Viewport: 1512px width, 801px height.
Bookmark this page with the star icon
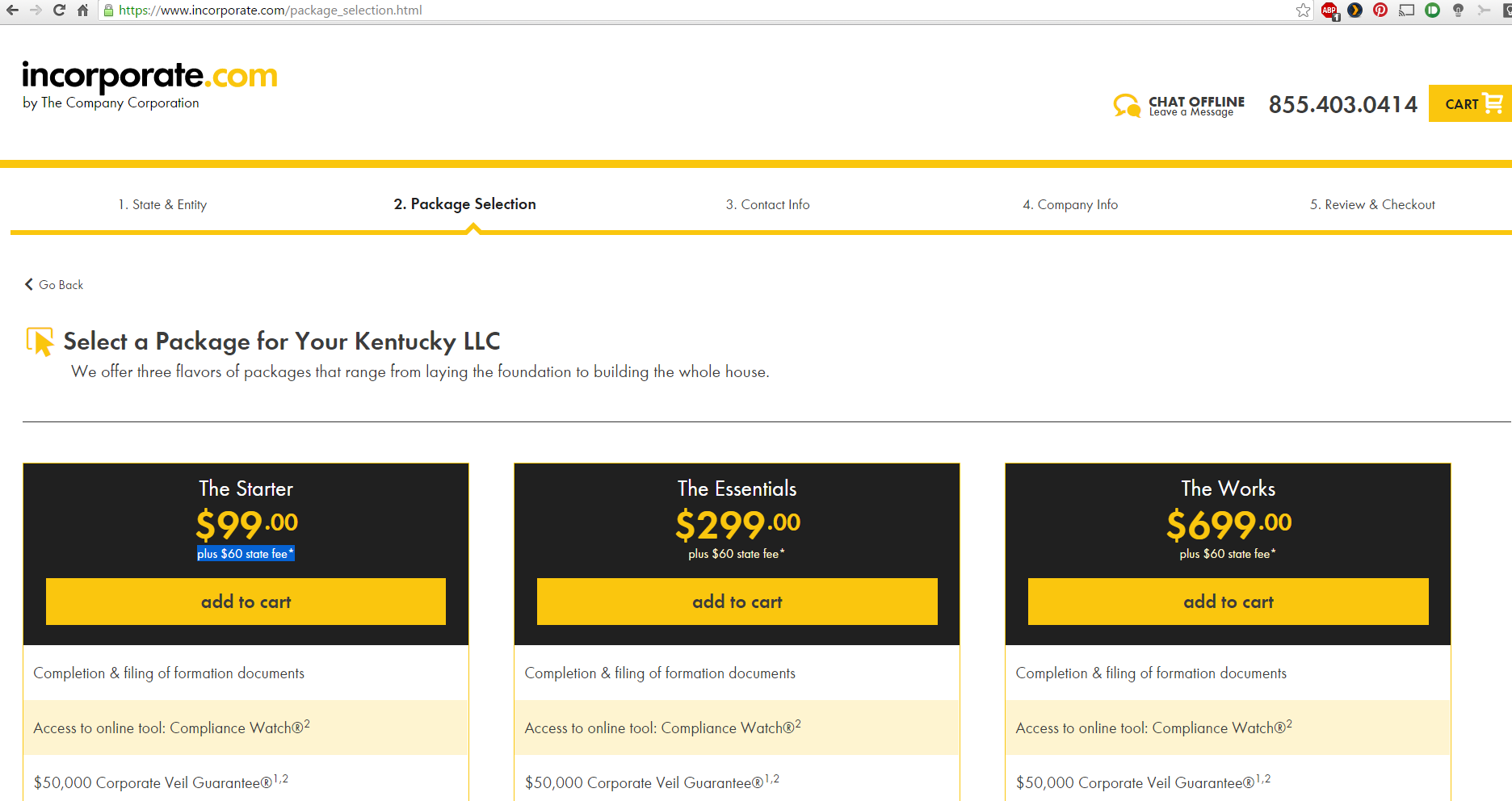pyautogui.click(x=1303, y=10)
